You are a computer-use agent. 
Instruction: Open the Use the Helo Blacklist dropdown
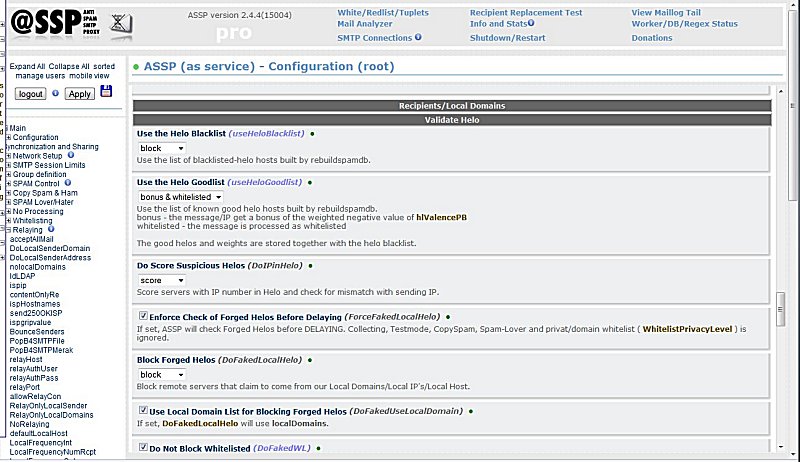[162, 148]
